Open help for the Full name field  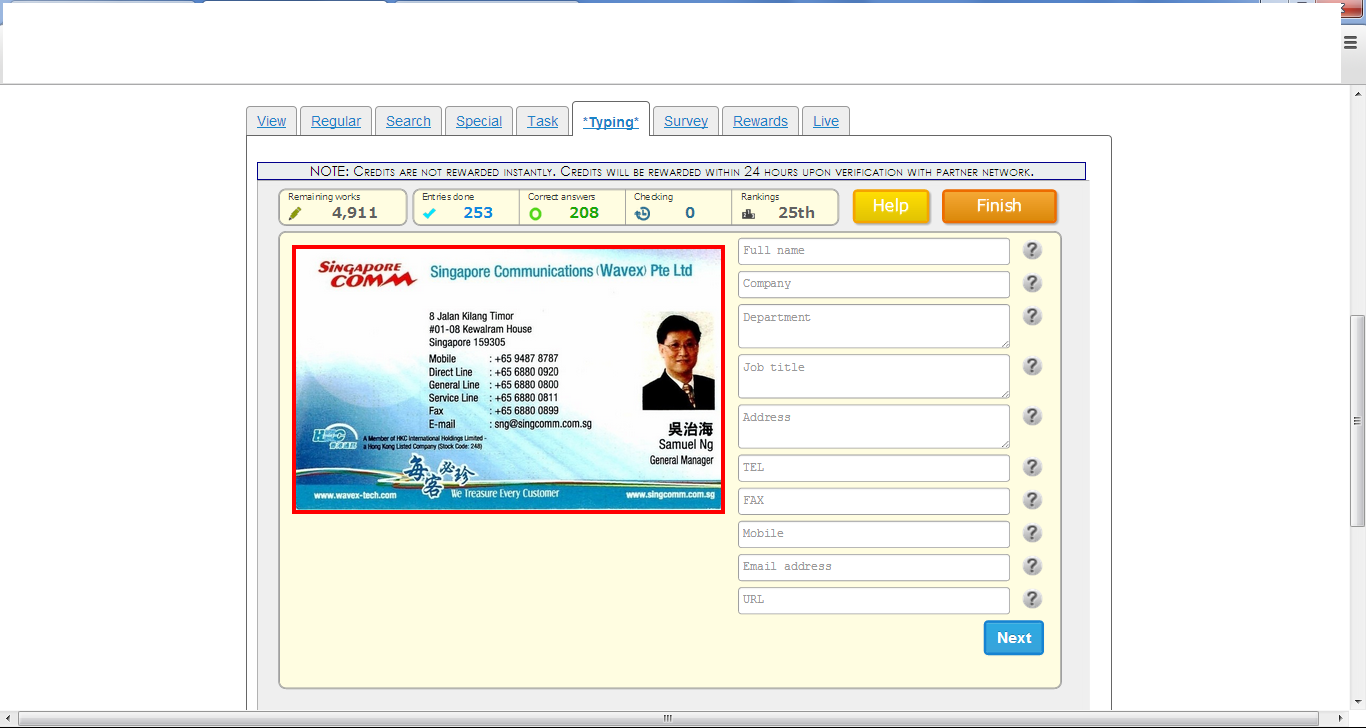(x=1033, y=250)
